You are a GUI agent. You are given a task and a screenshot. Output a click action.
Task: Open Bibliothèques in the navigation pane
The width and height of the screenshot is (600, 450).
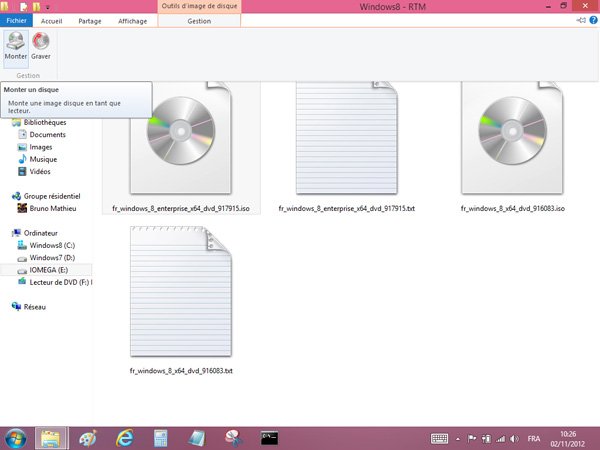click(x=45, y=122)
